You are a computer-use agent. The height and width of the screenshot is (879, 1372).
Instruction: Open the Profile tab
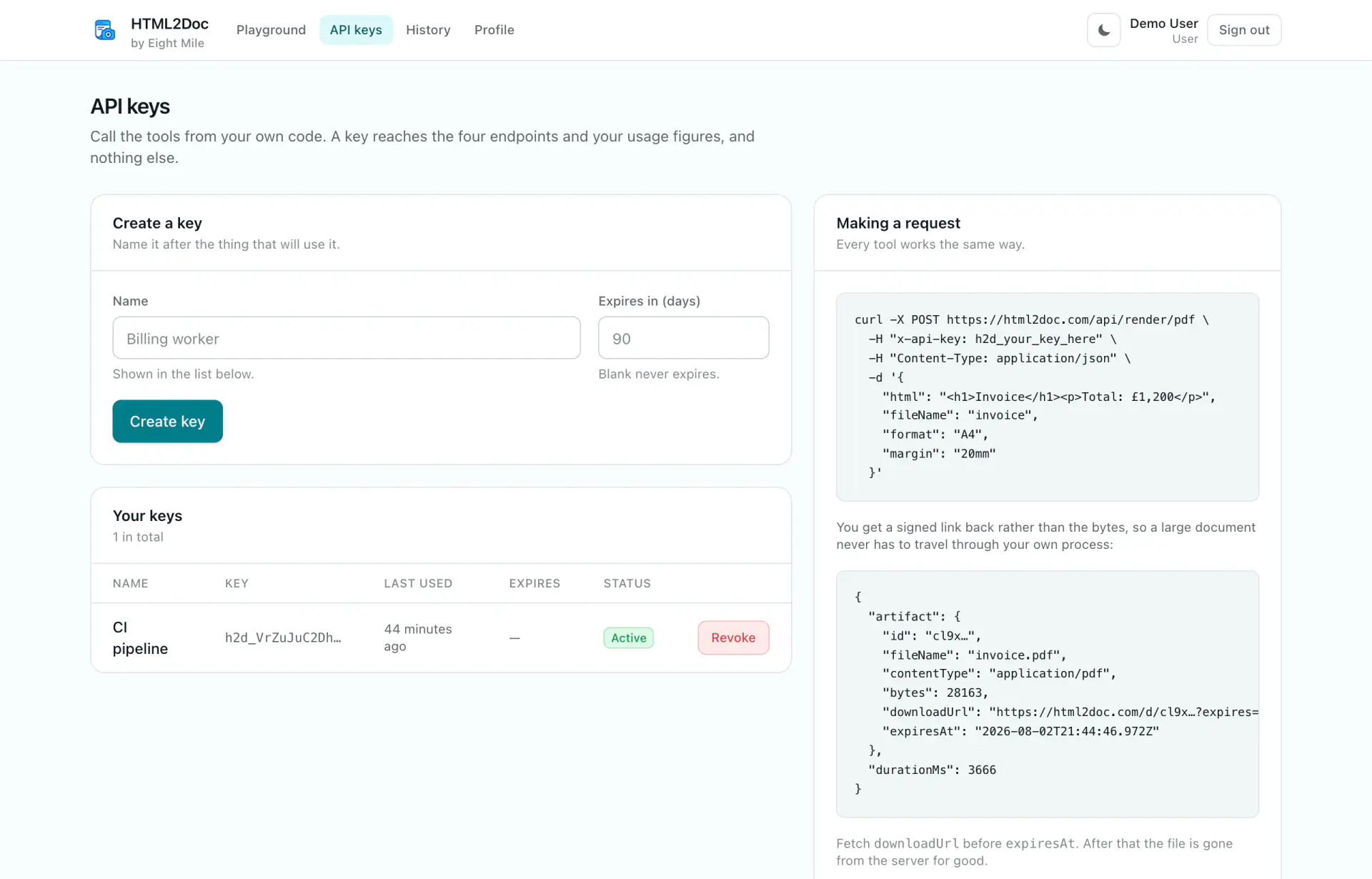click(x=494, y=30)
